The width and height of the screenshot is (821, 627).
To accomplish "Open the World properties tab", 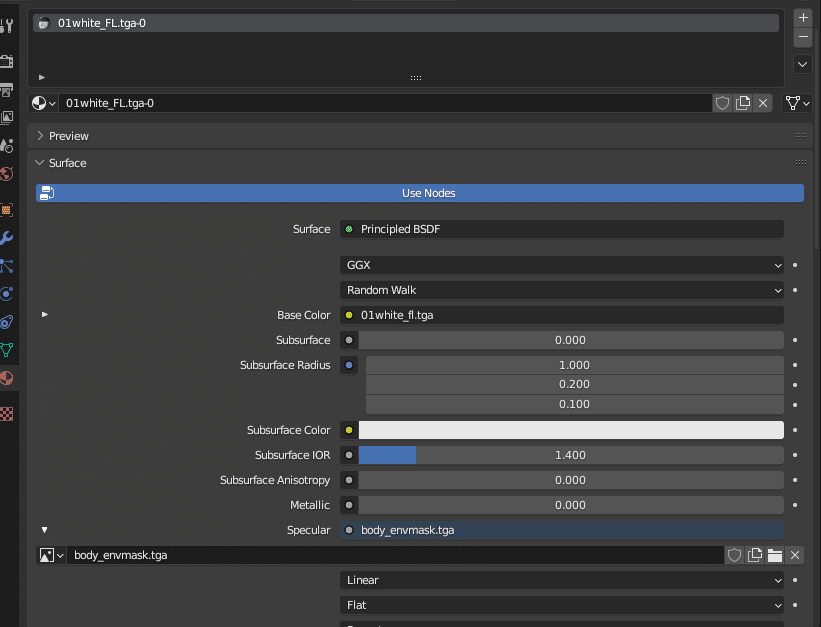I will pyautogui.click(x=7, y=174).
